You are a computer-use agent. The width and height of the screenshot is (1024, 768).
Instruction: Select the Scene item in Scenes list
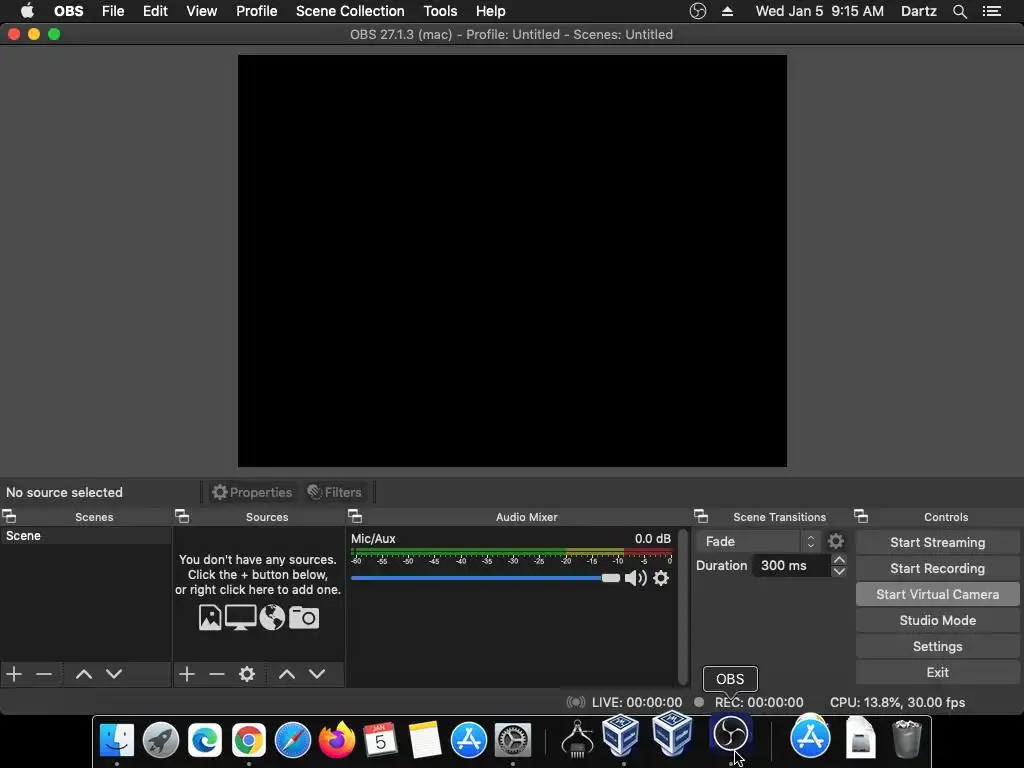click(86, 536)
